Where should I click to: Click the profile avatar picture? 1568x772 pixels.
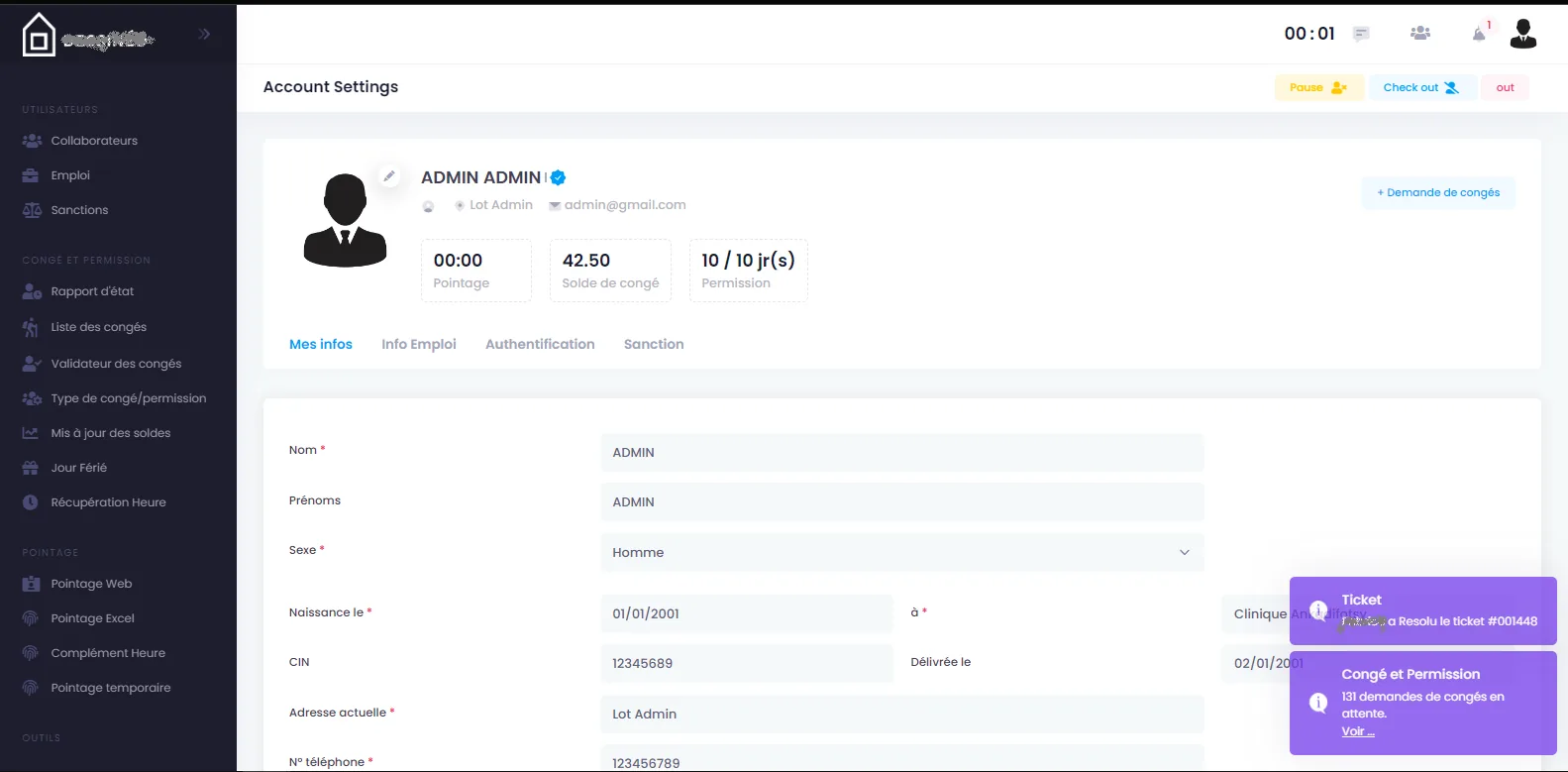pyautogui.click(x=345, y=220)
